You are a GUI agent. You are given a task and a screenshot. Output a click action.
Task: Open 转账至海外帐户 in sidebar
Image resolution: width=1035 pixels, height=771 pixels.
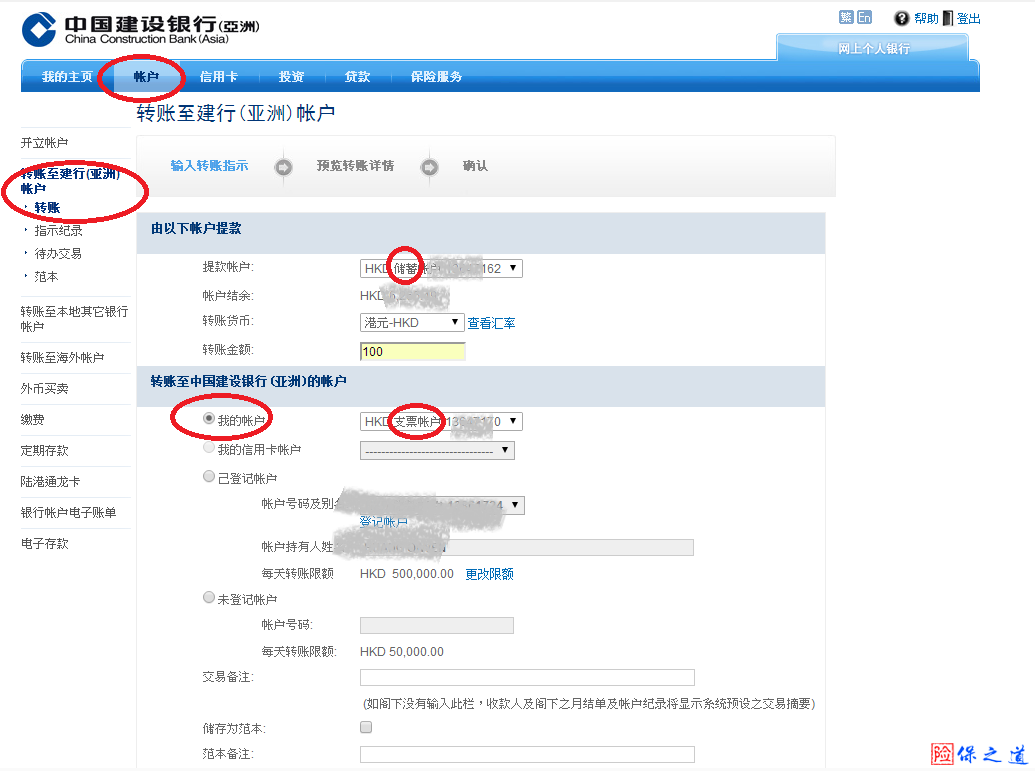tap(62, 358)
